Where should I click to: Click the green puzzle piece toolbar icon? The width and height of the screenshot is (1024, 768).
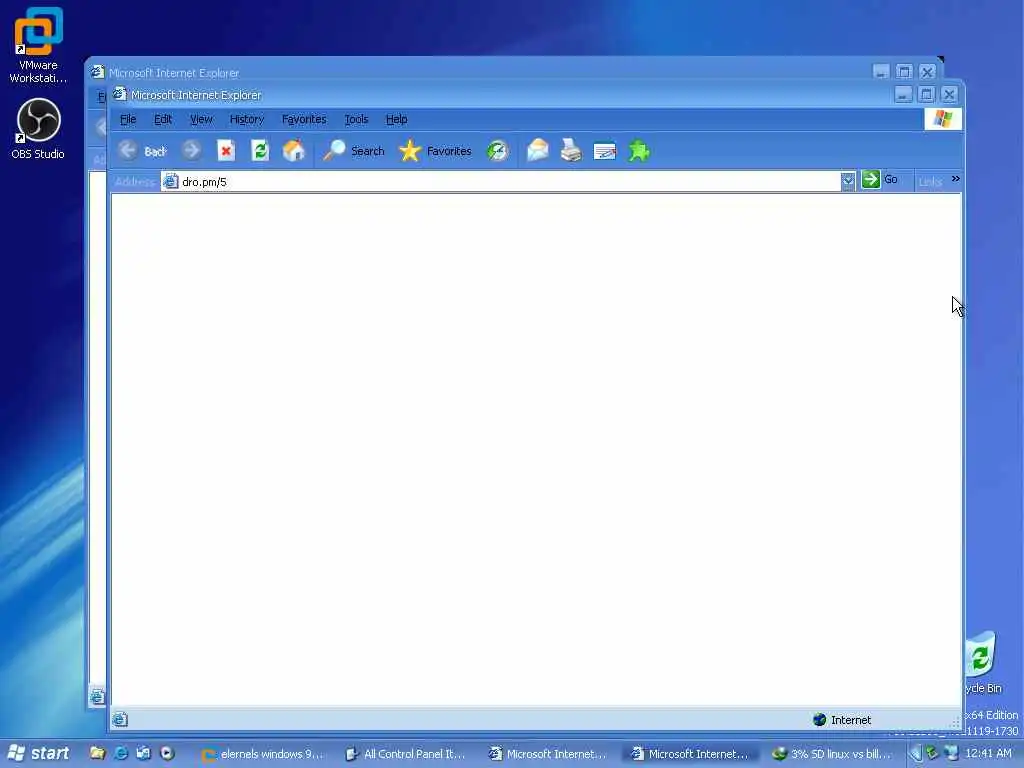click(x=639, y=151)
